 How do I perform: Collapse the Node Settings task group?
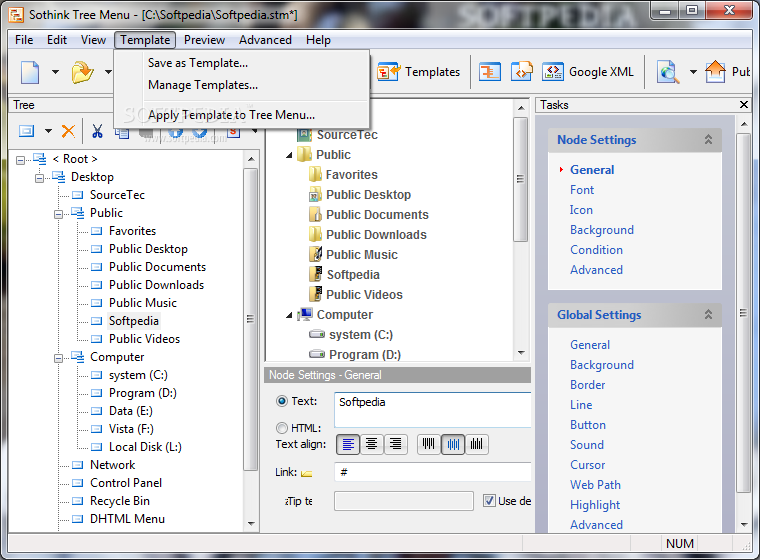pos(708,140)
